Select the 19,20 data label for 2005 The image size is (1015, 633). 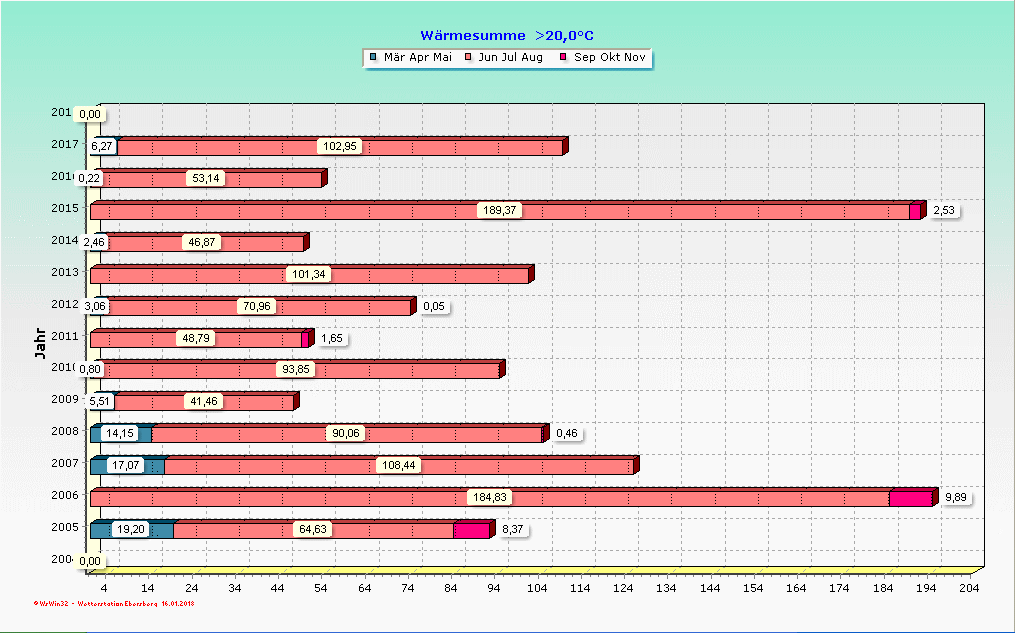point(130,530)
